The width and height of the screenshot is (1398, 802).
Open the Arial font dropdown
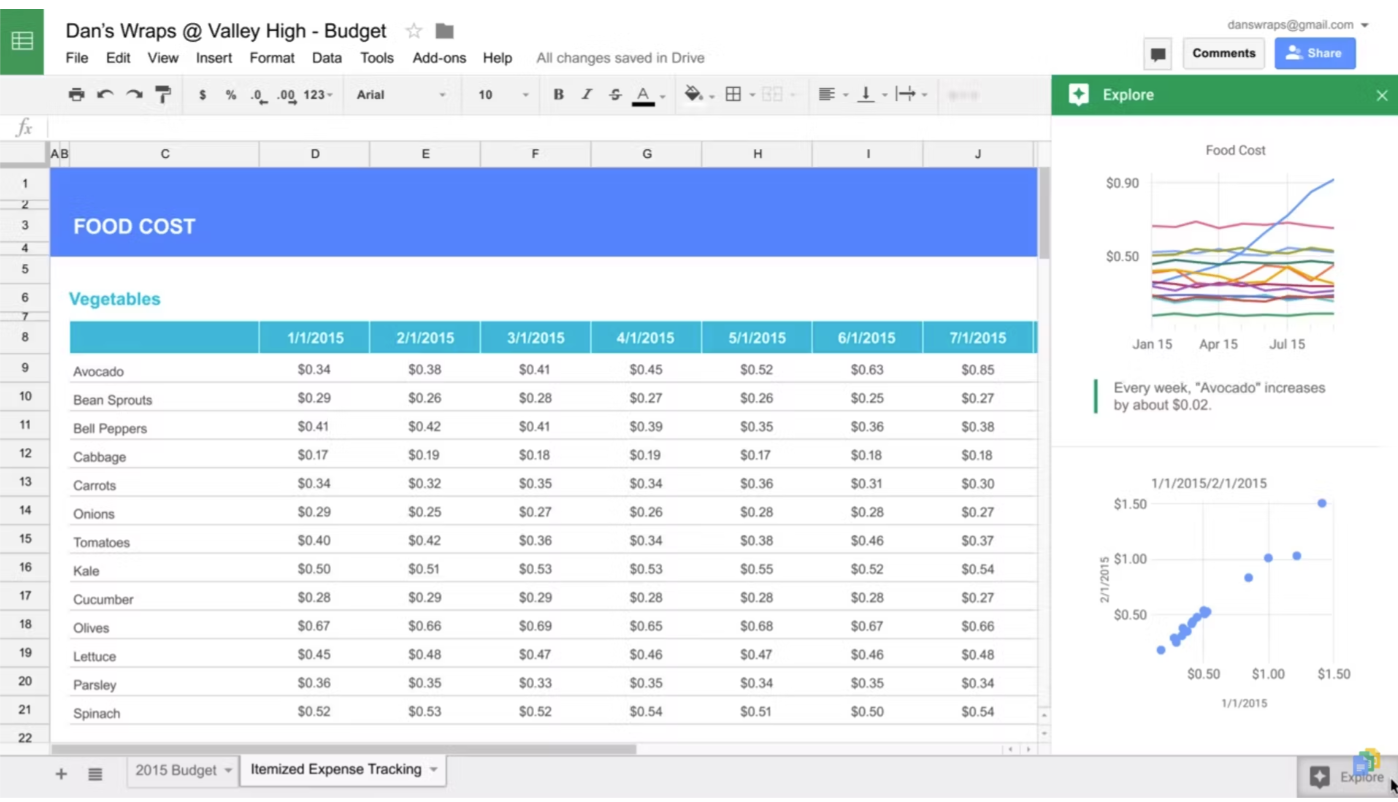400,94
